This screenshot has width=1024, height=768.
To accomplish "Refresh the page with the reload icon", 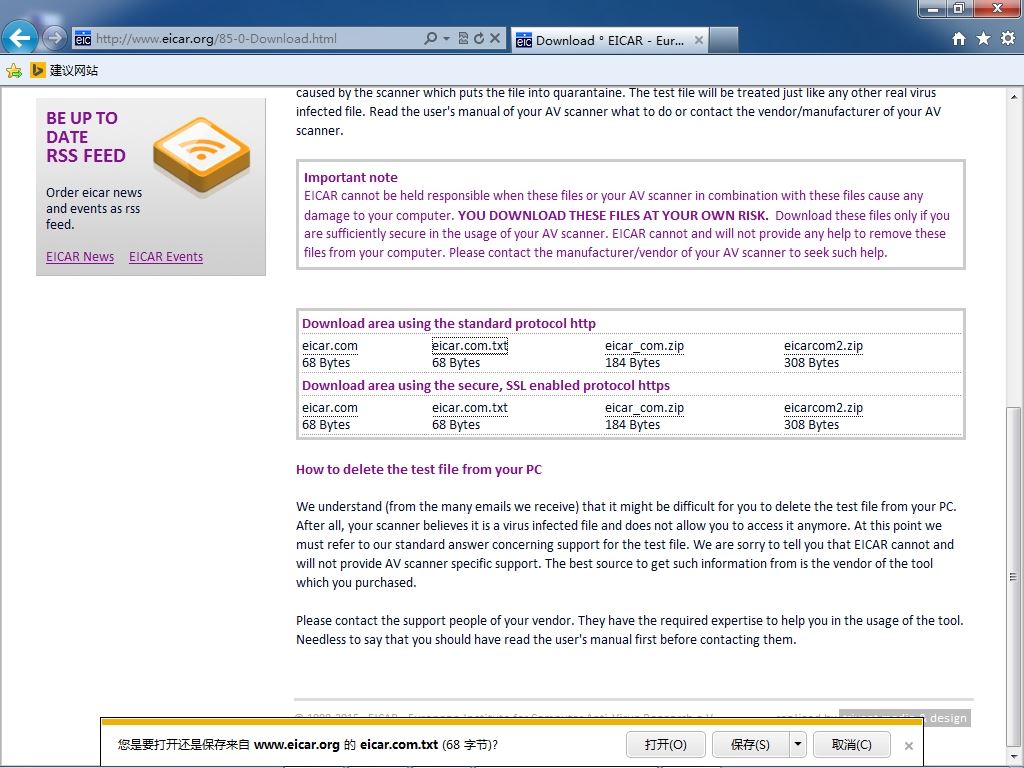I will (479, 39).
